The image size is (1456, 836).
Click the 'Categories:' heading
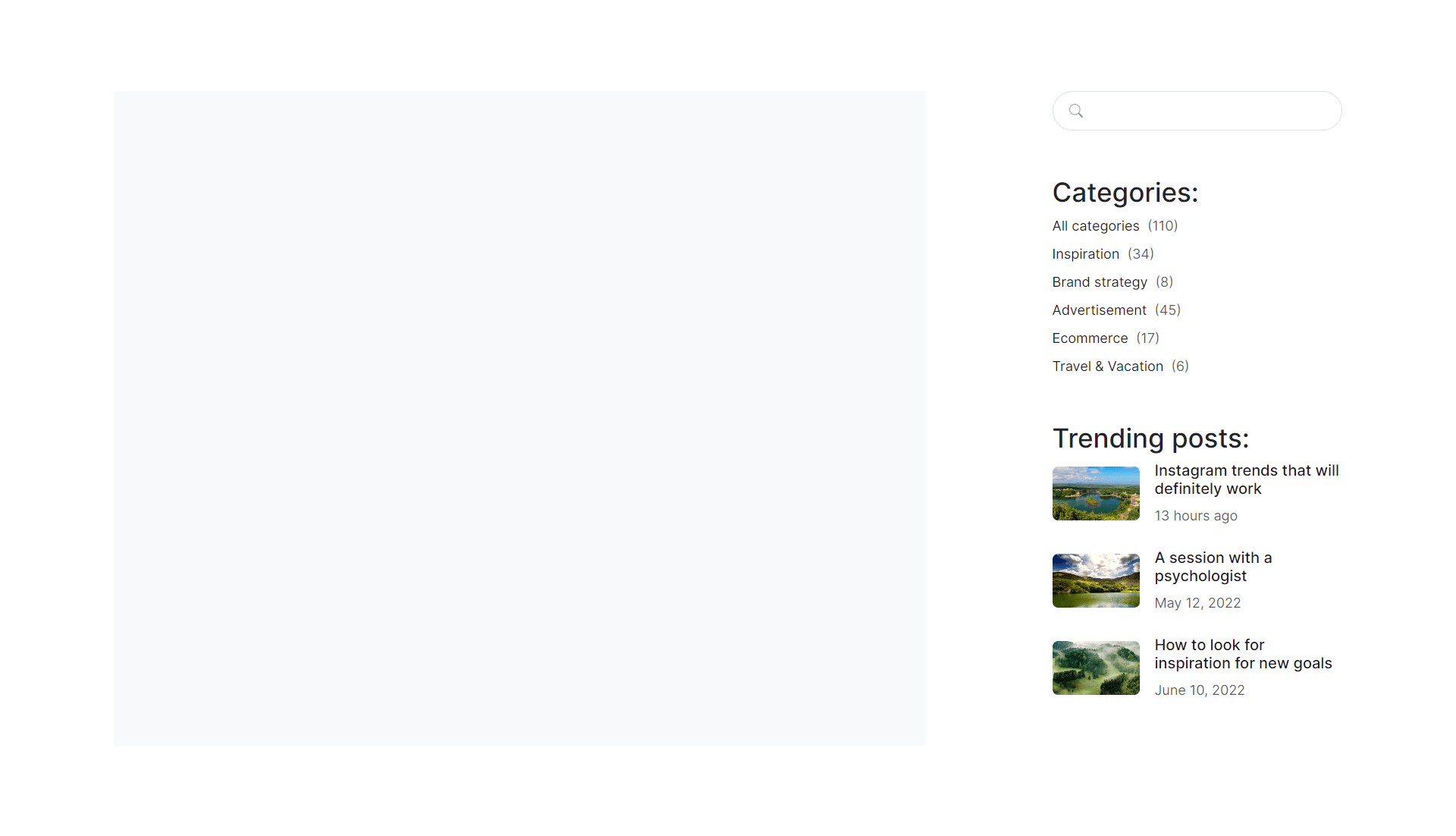[x=1125, y=193]
